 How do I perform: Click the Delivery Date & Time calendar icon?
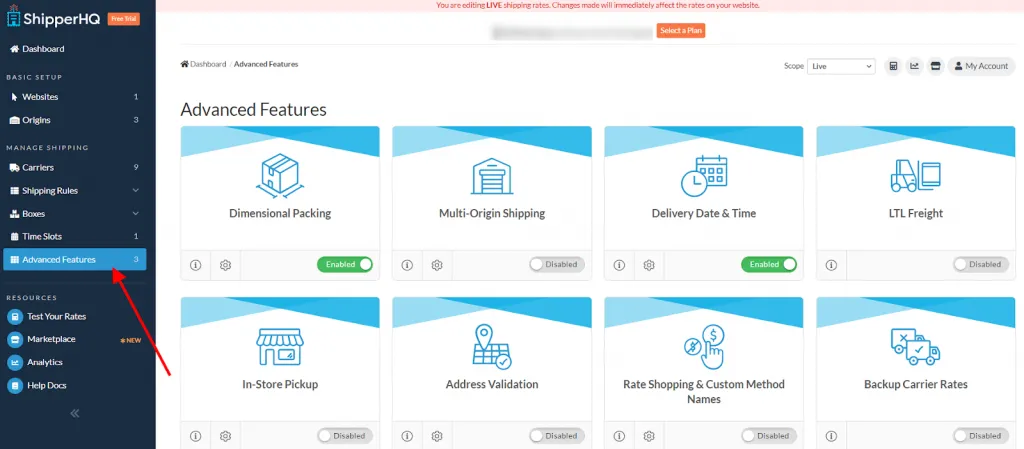(x=704, y=176)
